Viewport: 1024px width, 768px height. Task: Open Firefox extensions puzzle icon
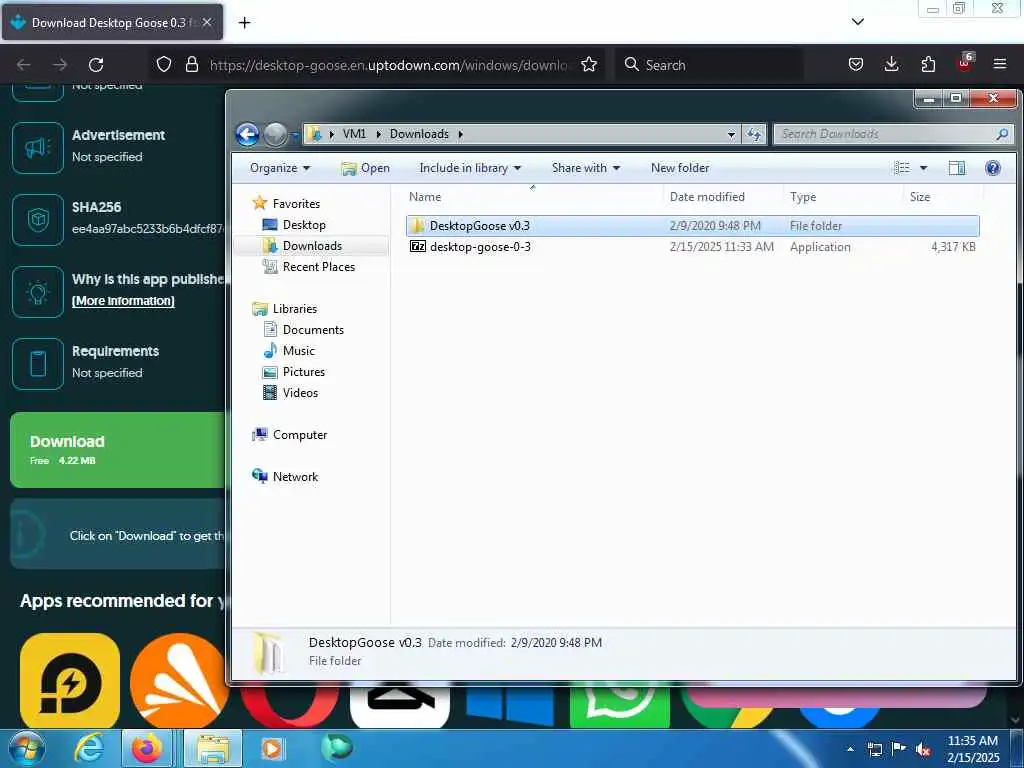(928, 64)
